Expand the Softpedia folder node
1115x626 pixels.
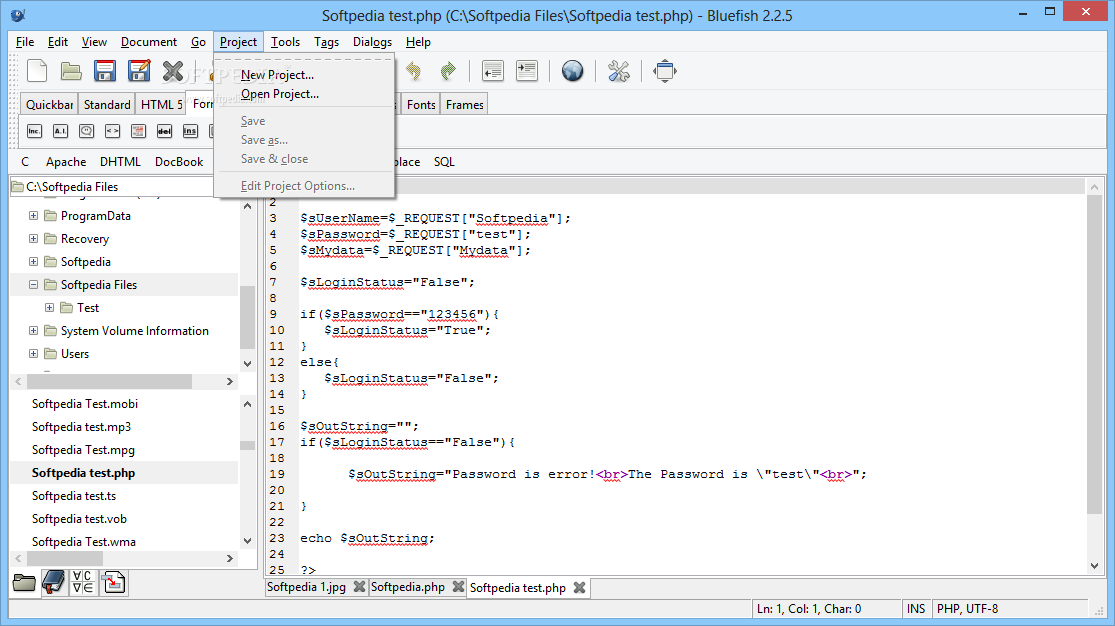pos(33,261)
